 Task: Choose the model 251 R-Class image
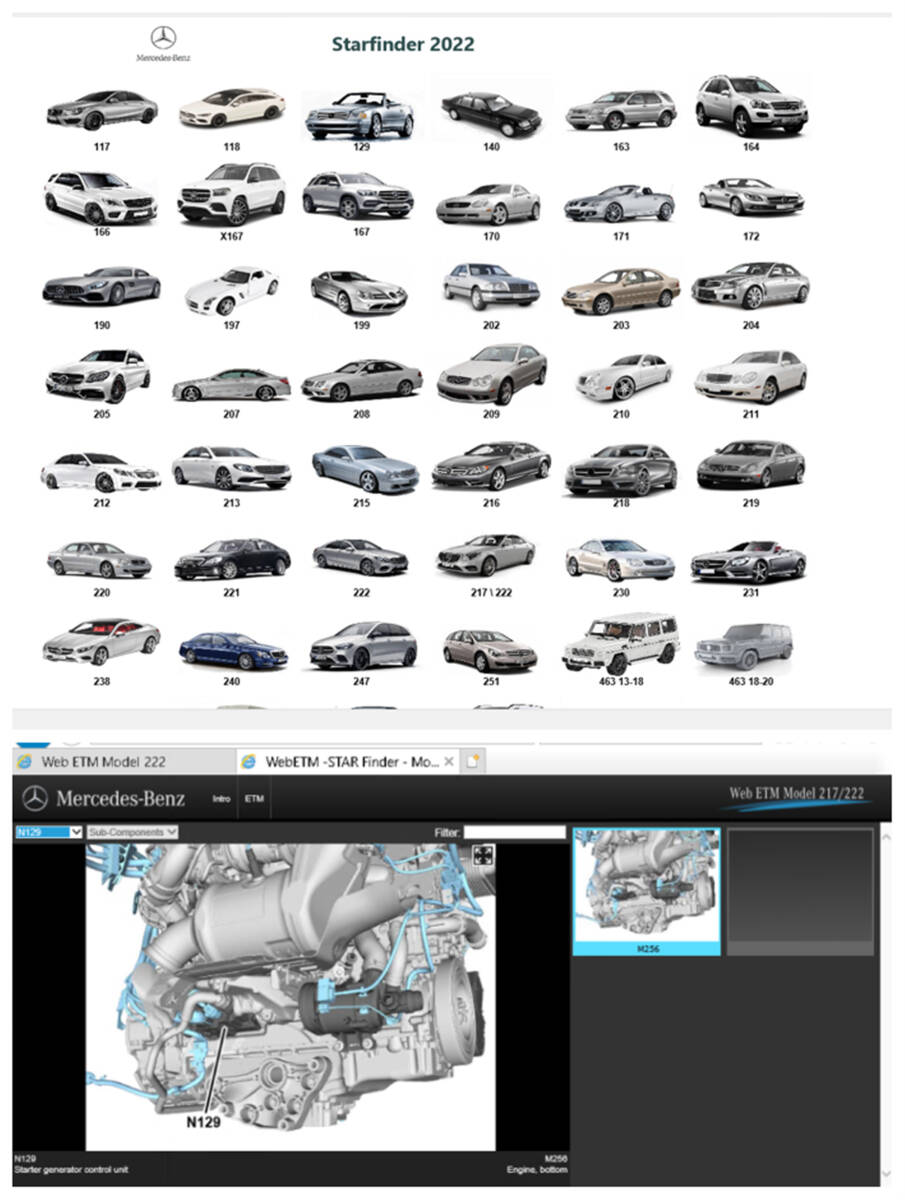click(490, 651)
